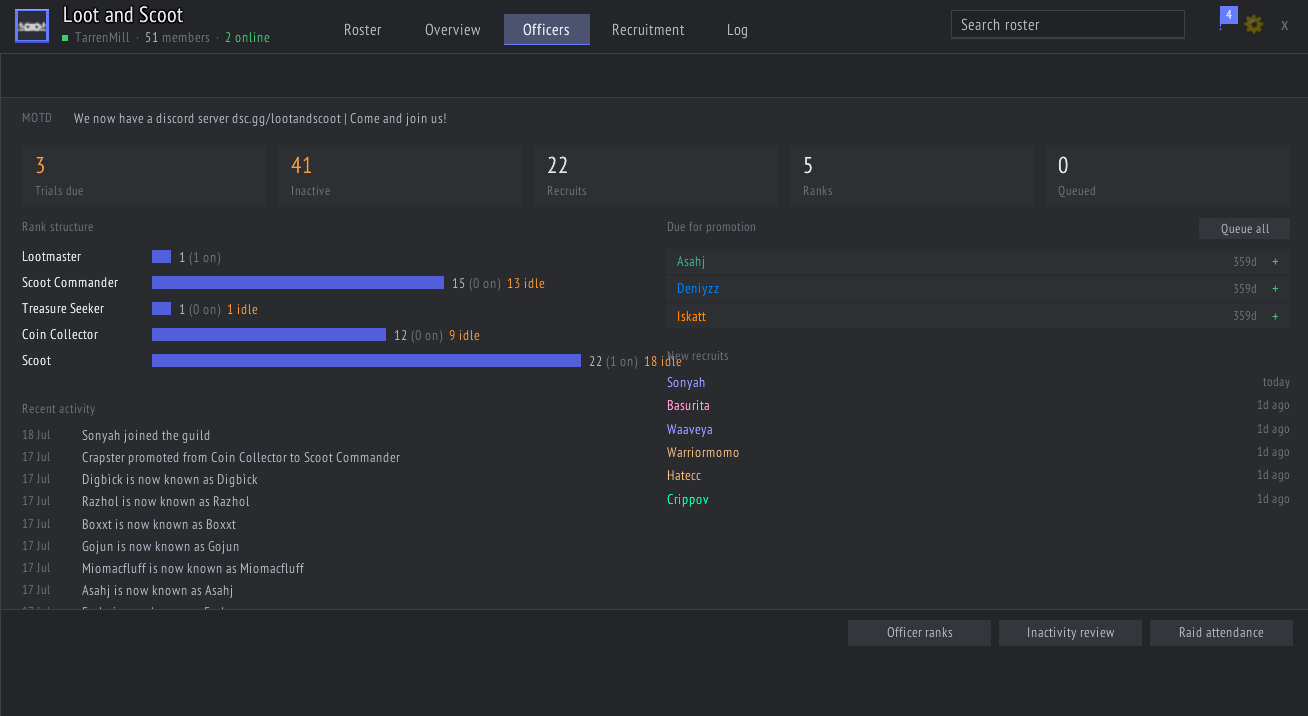Go to the Overview tab
The image size is (1308, 716).
click(x=453, y=30)
